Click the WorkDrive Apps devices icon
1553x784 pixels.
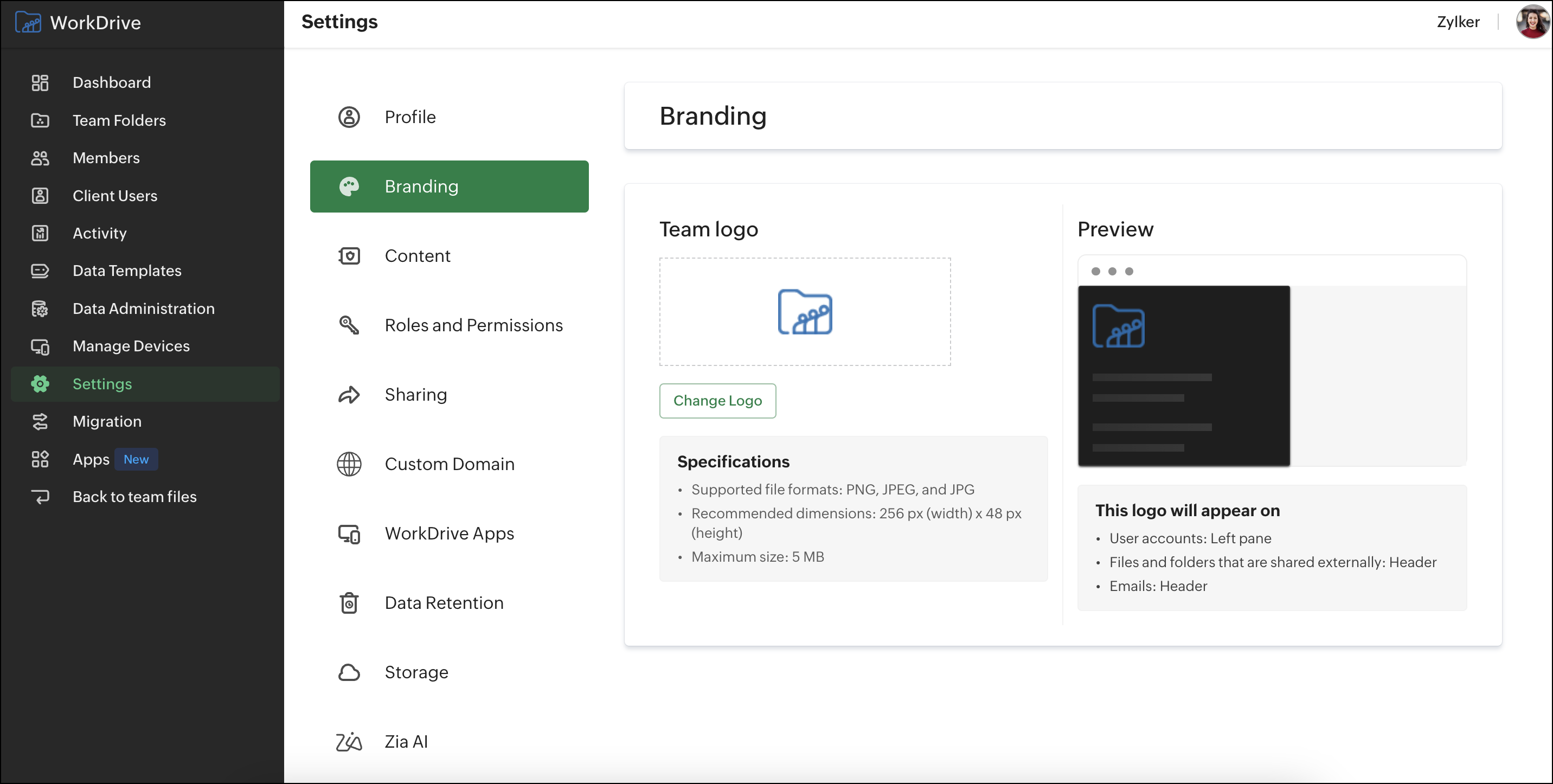point(349,534)
